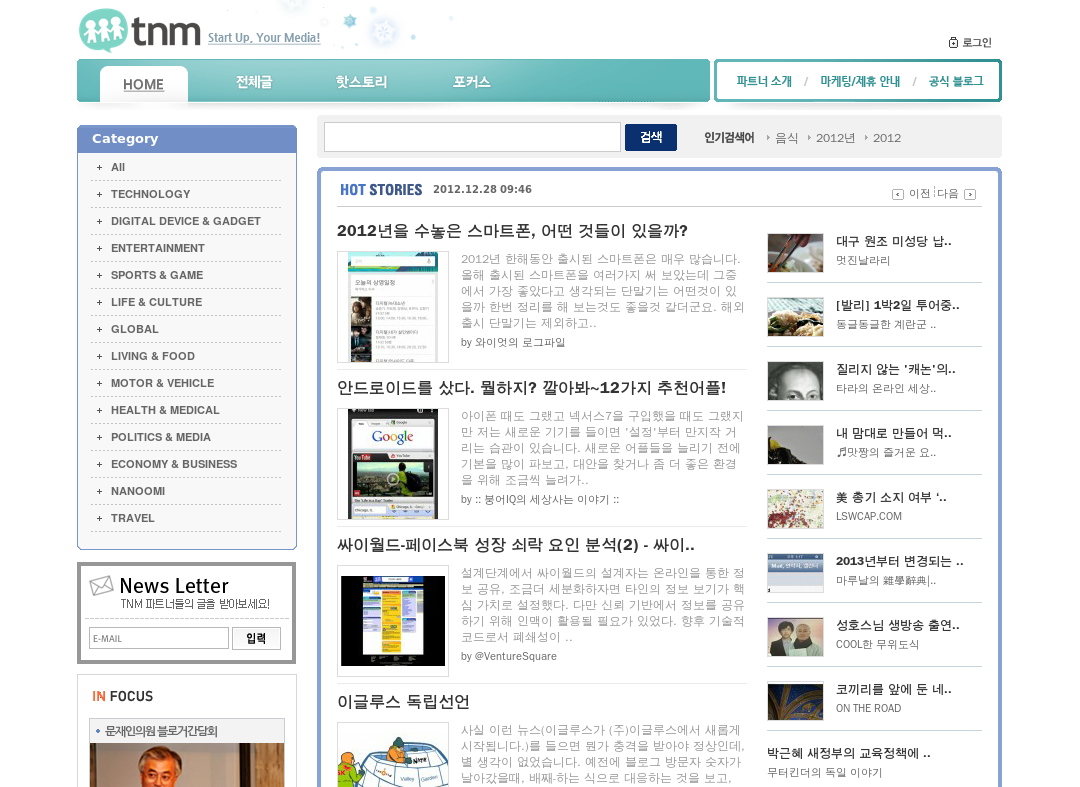Click popular search term 2012년

(x=835, y=138)
